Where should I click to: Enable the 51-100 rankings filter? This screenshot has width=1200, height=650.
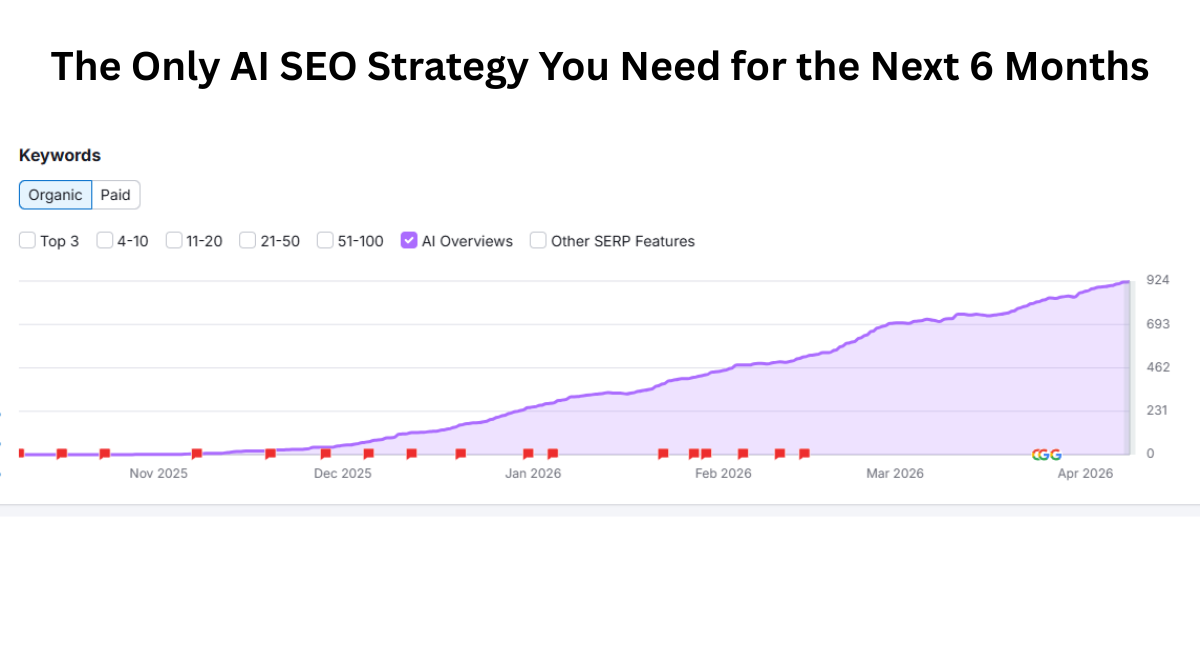tap(325, 240)
